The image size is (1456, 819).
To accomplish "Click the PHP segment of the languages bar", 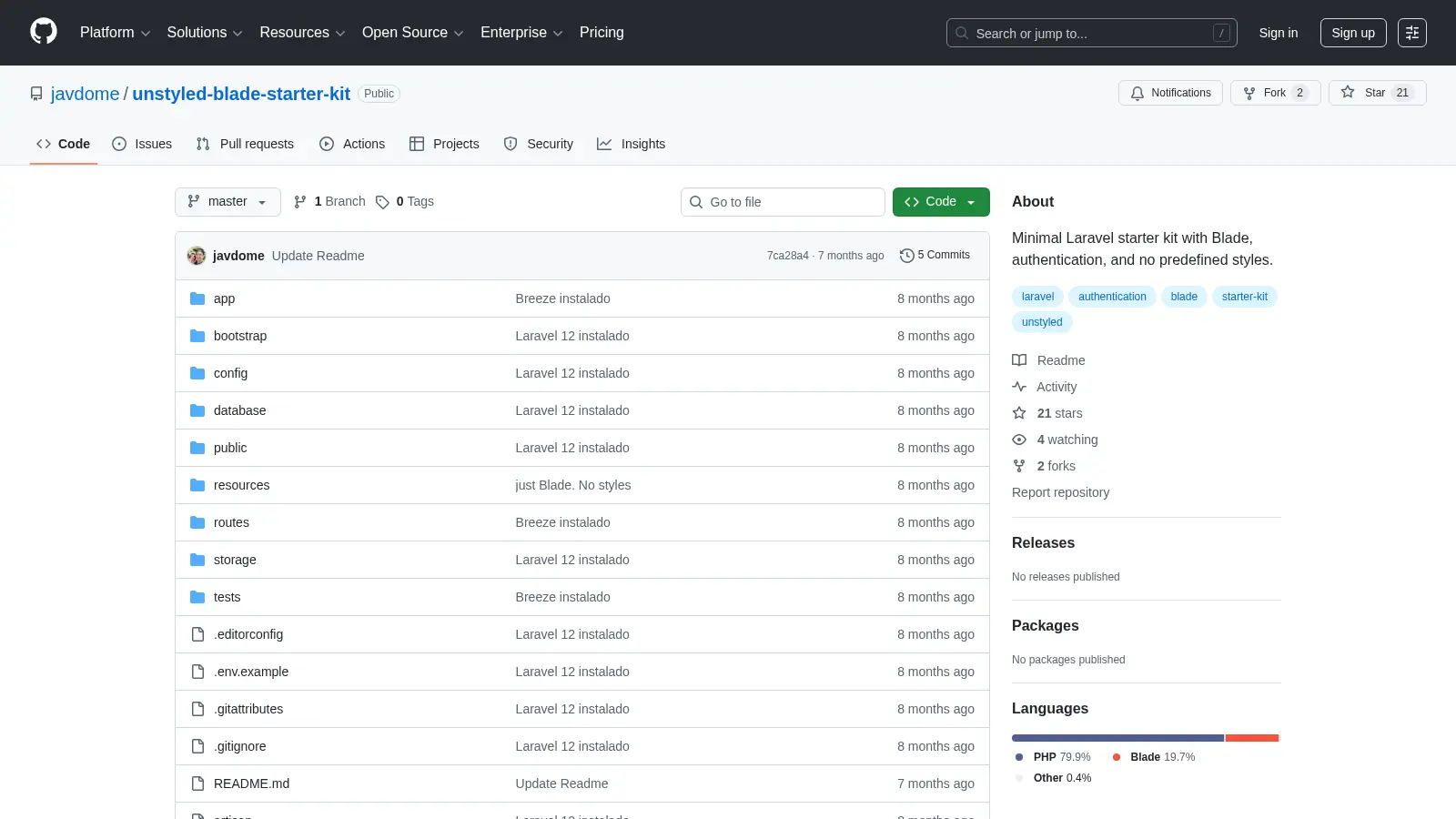I will [1117, 738].
